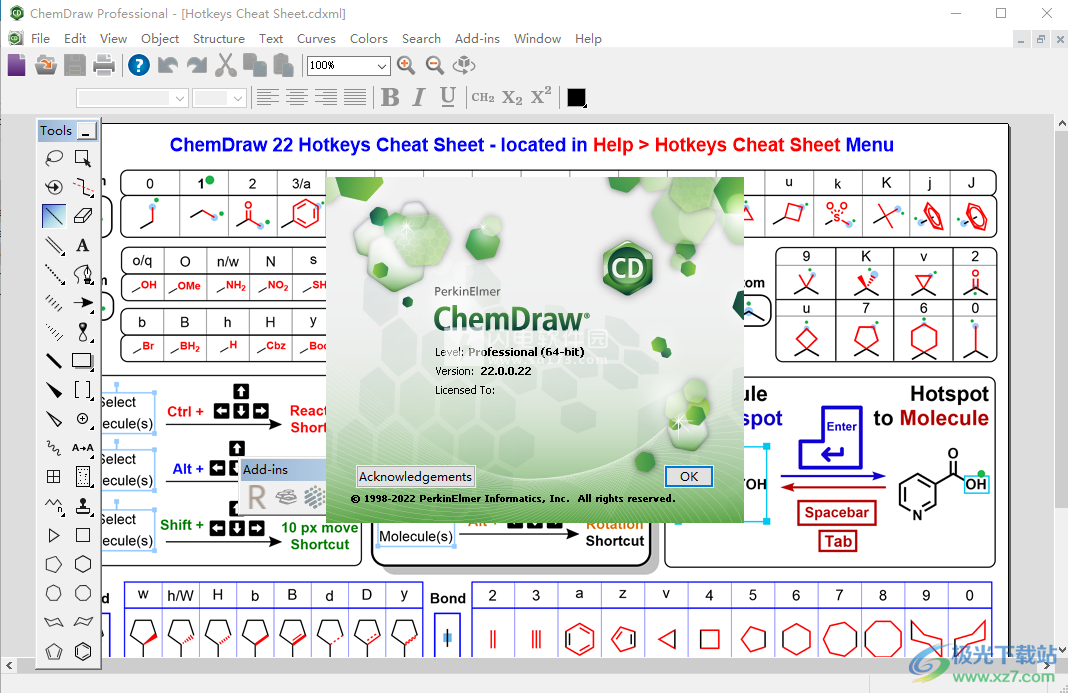Toggle Subscript X2 formatting
The width and height of the screenshot is (1068, 693).
click(512, 97)
